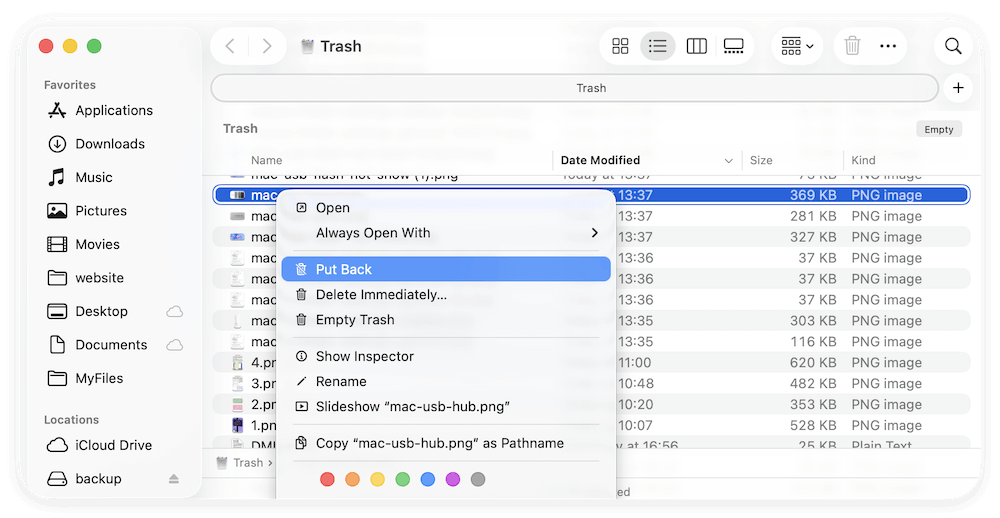Copy "mac-usb-hub.png" as Pathname
Viewport: 1000px width, 518px height.
pos(446,443)
